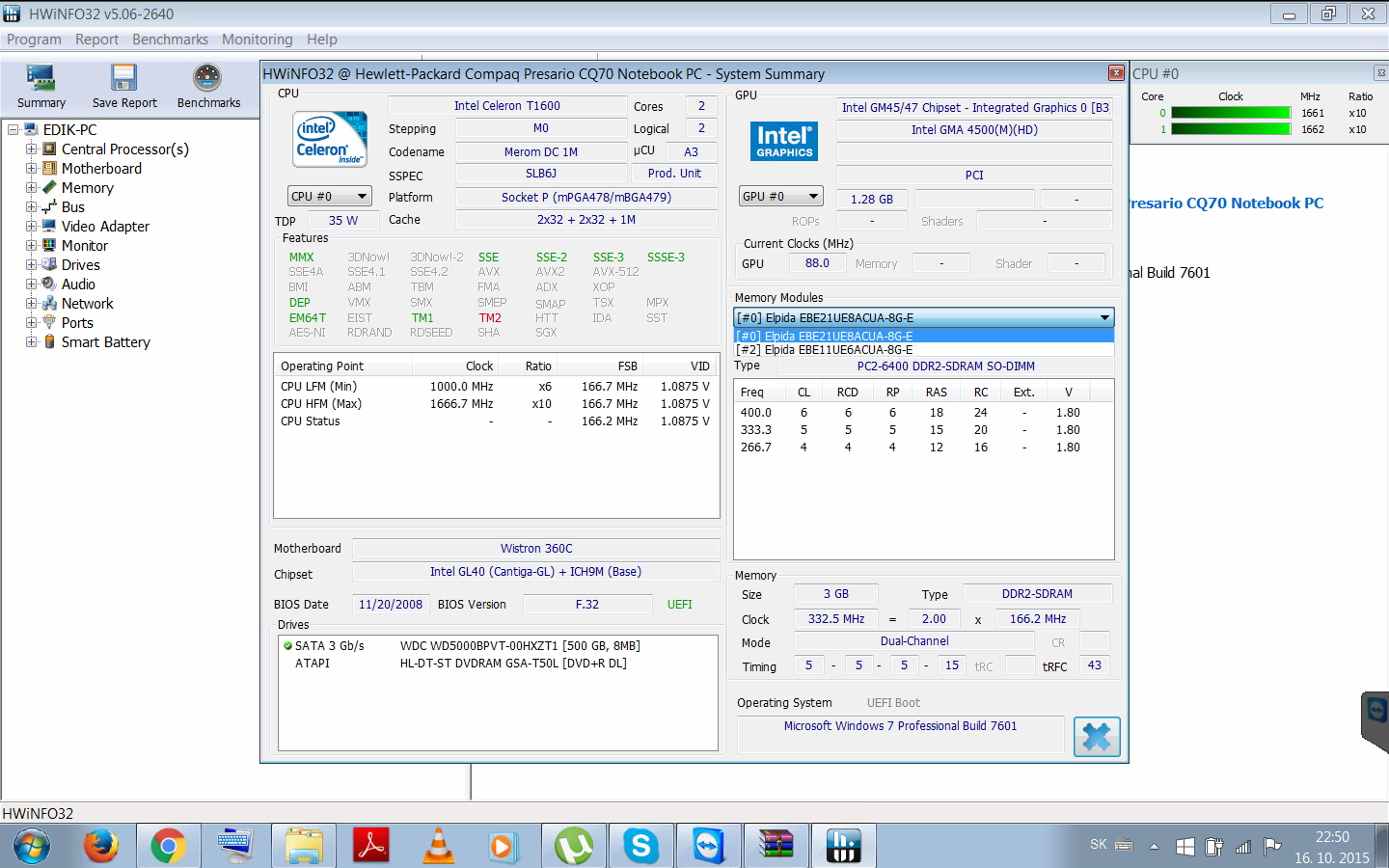Click the BIOS date 11/20/2008 field
1389x868 pixels.
tap(391, 605)
